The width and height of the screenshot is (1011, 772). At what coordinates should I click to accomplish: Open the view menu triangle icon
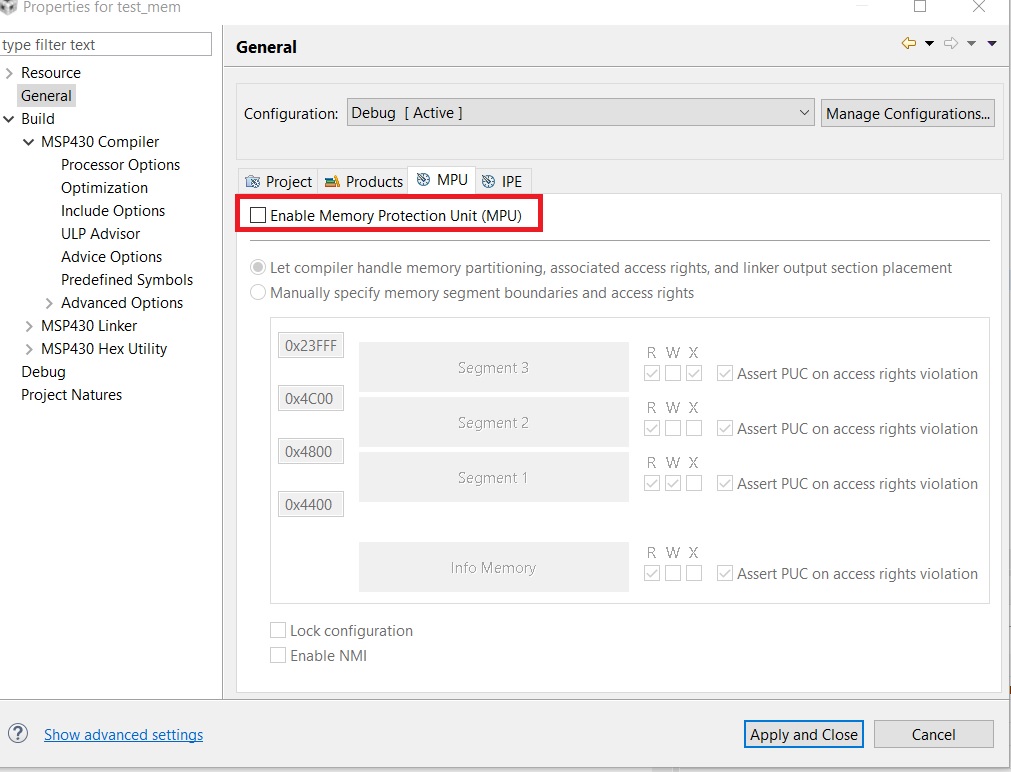click(992, 43)
